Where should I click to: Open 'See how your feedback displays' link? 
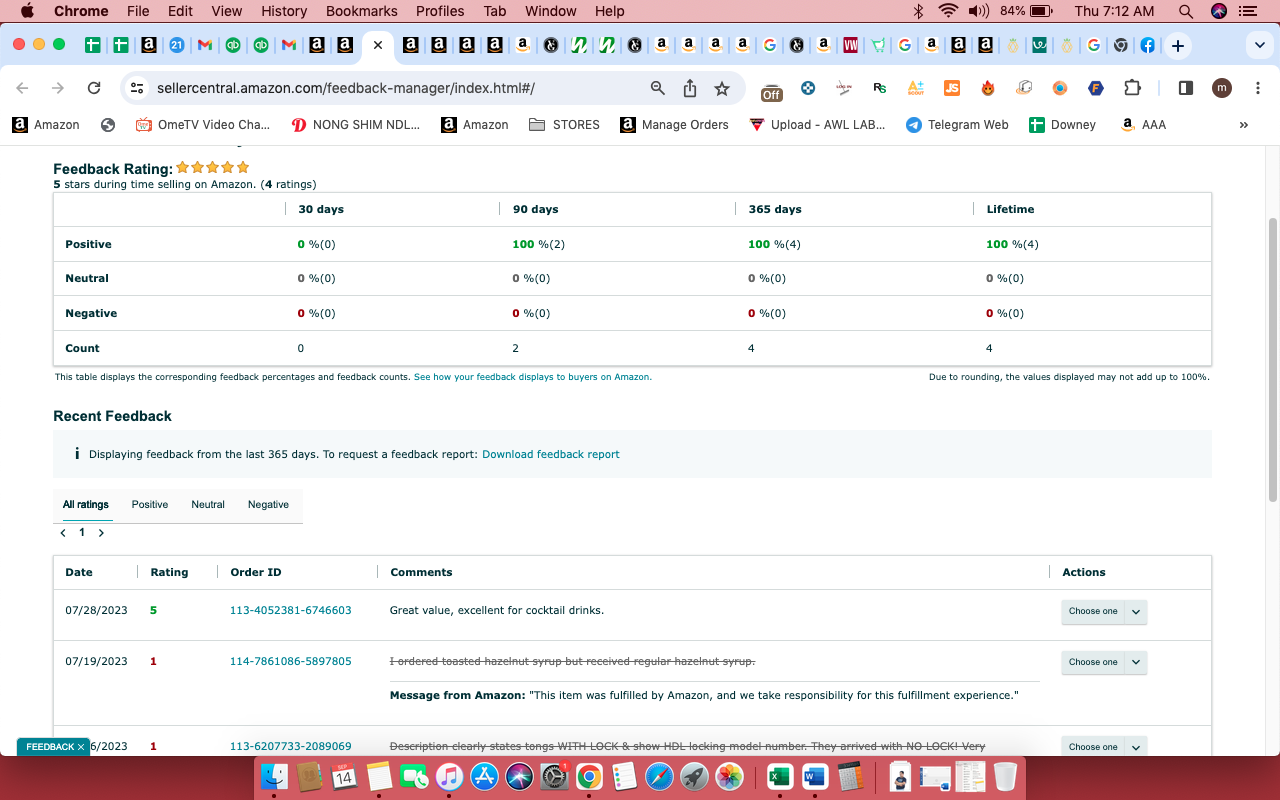click(x=533, y=377)
